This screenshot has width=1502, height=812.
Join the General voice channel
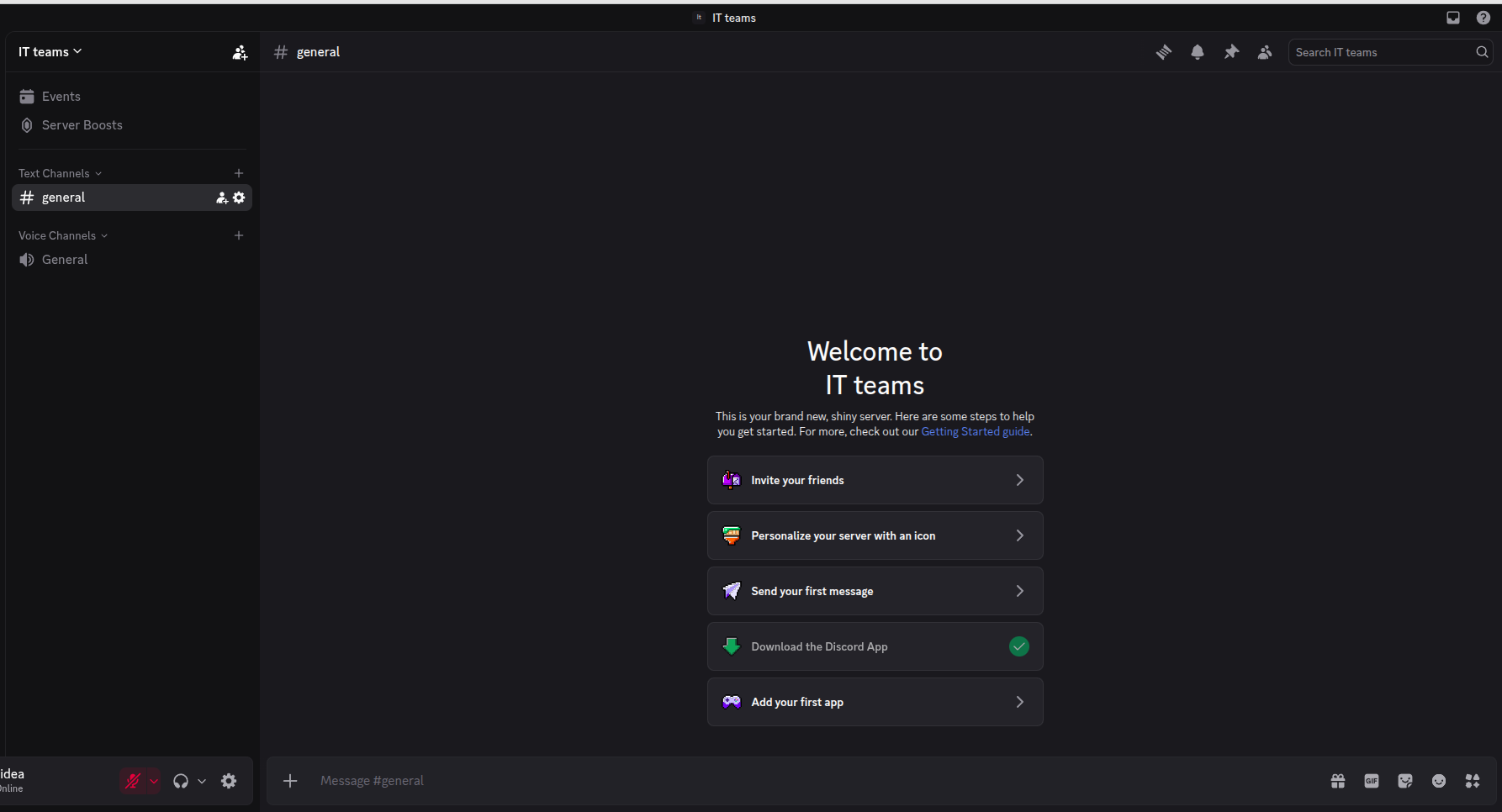coord(132,260)
